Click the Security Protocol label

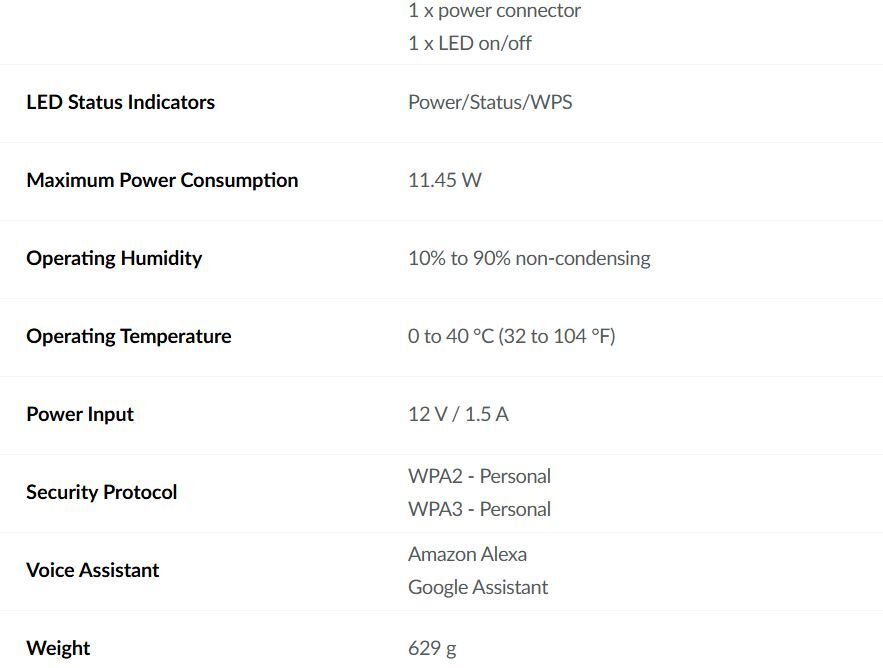(101, 492)
